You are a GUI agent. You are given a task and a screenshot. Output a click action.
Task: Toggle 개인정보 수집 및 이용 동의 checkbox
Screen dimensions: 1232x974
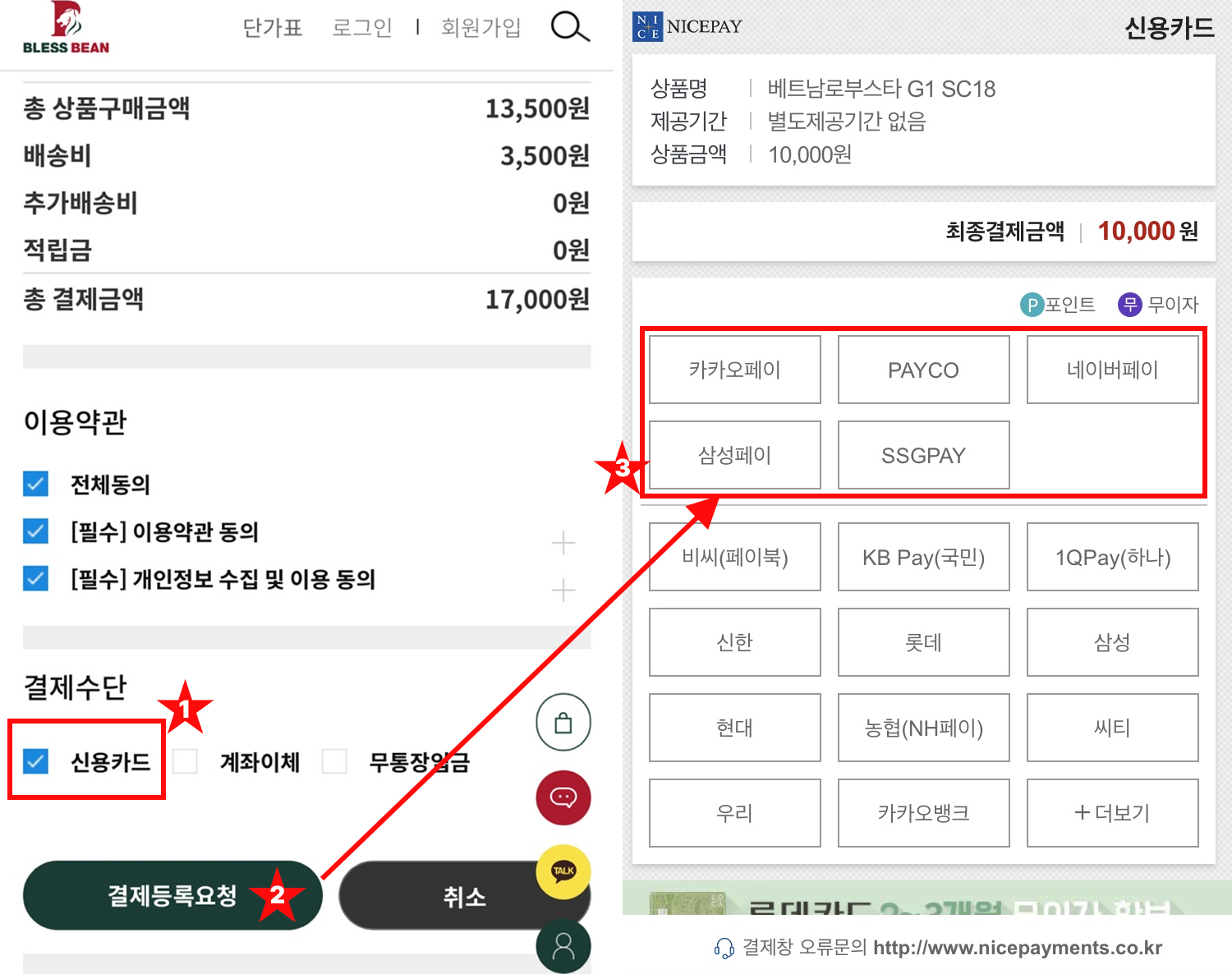(35, 579)
